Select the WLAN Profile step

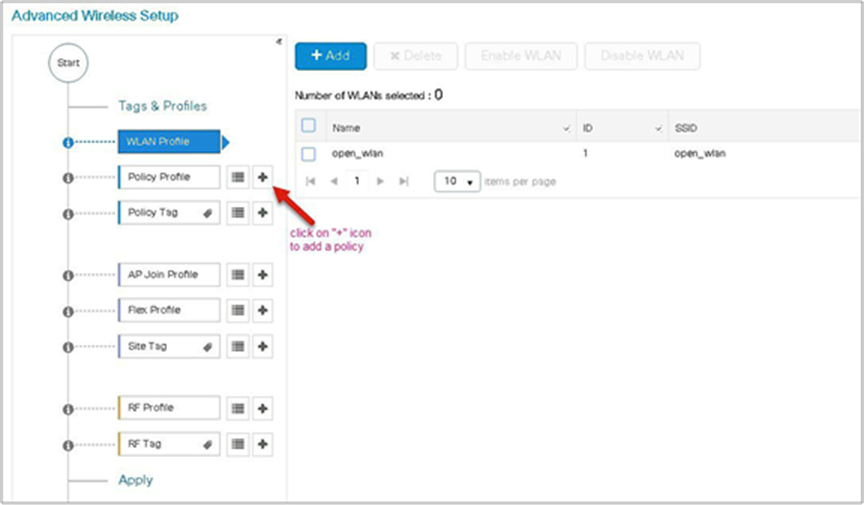[x=169, y=142]
